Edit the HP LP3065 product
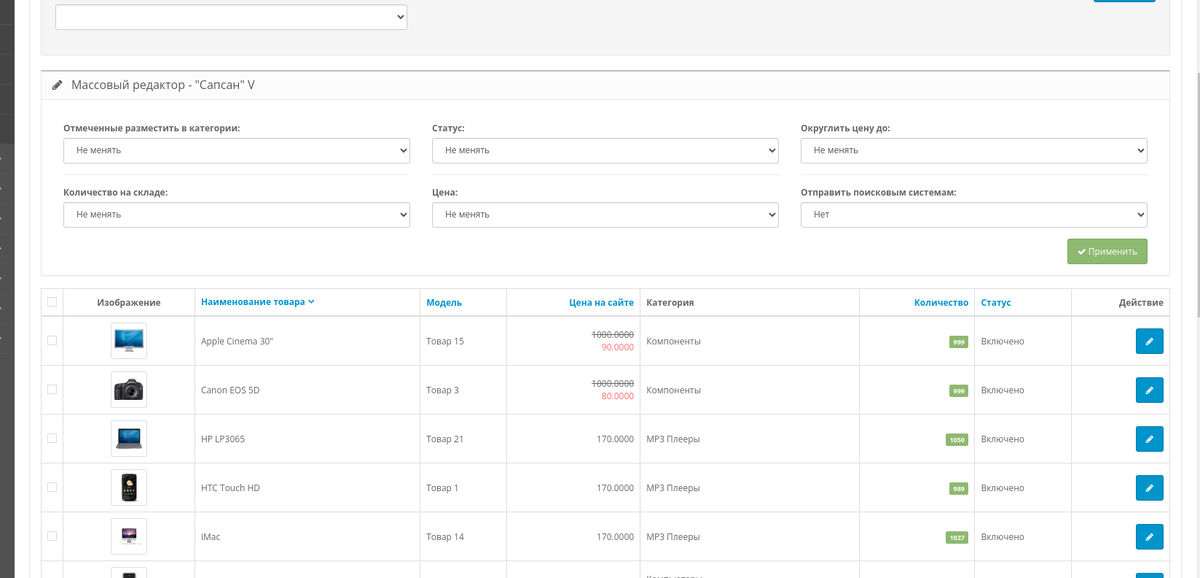This screenshot has height=578, width=1200. point(1149,439)
